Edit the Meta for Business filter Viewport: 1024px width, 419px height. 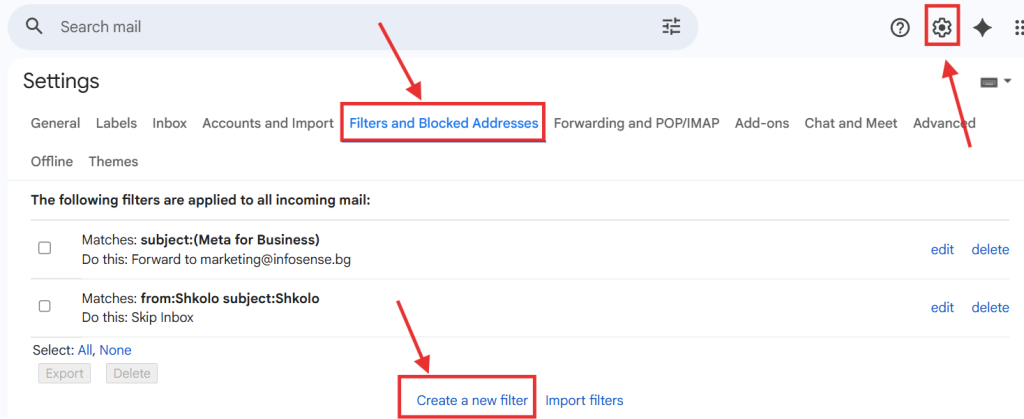click(942, 249)
